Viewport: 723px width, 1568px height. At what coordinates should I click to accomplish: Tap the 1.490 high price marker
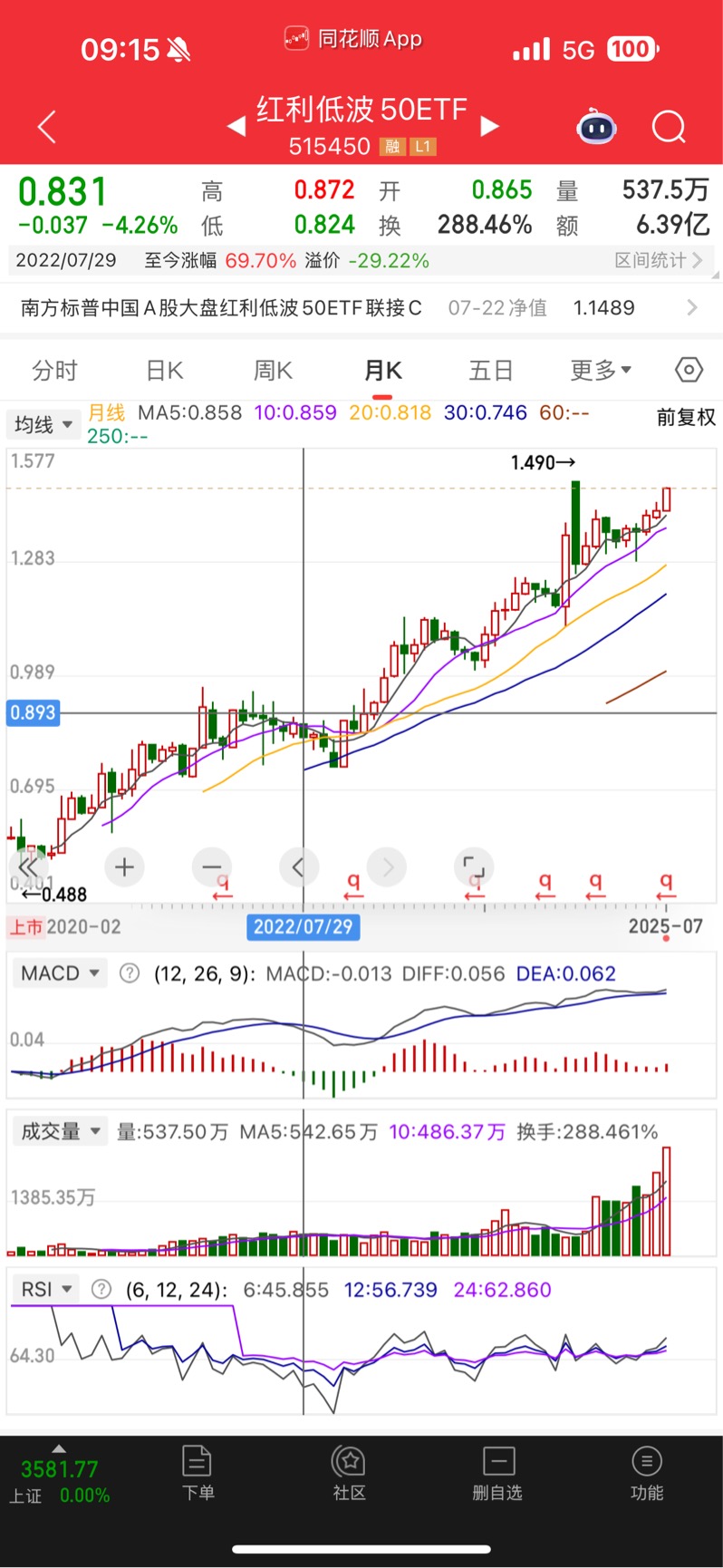tap(543, 462)
